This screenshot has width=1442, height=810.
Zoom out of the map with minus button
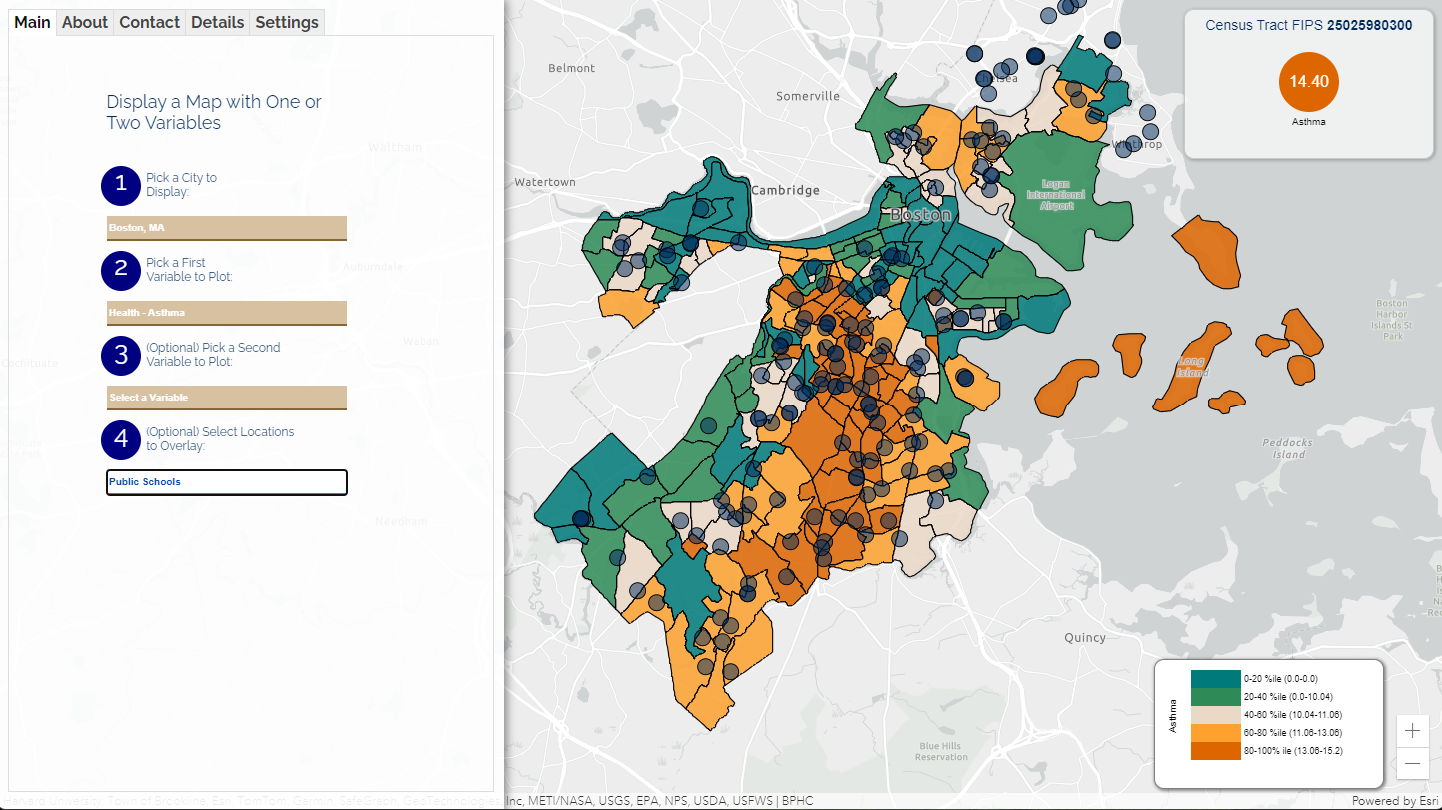[1412, 764]
